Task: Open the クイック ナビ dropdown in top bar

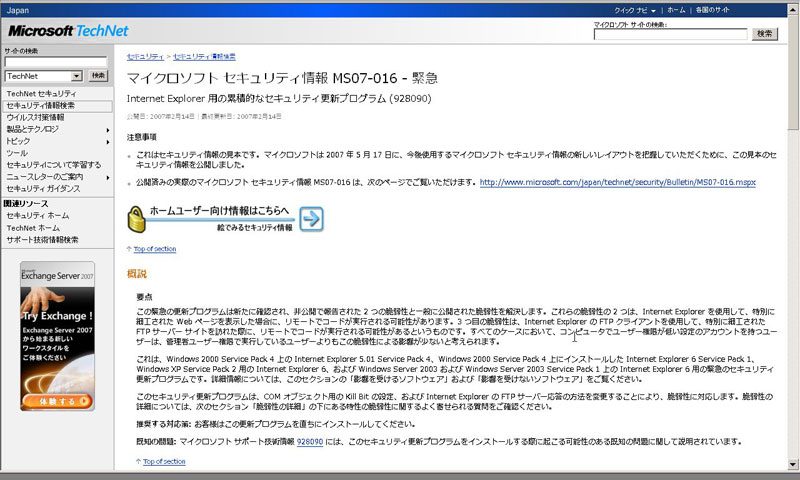Action: coord(635,10)
